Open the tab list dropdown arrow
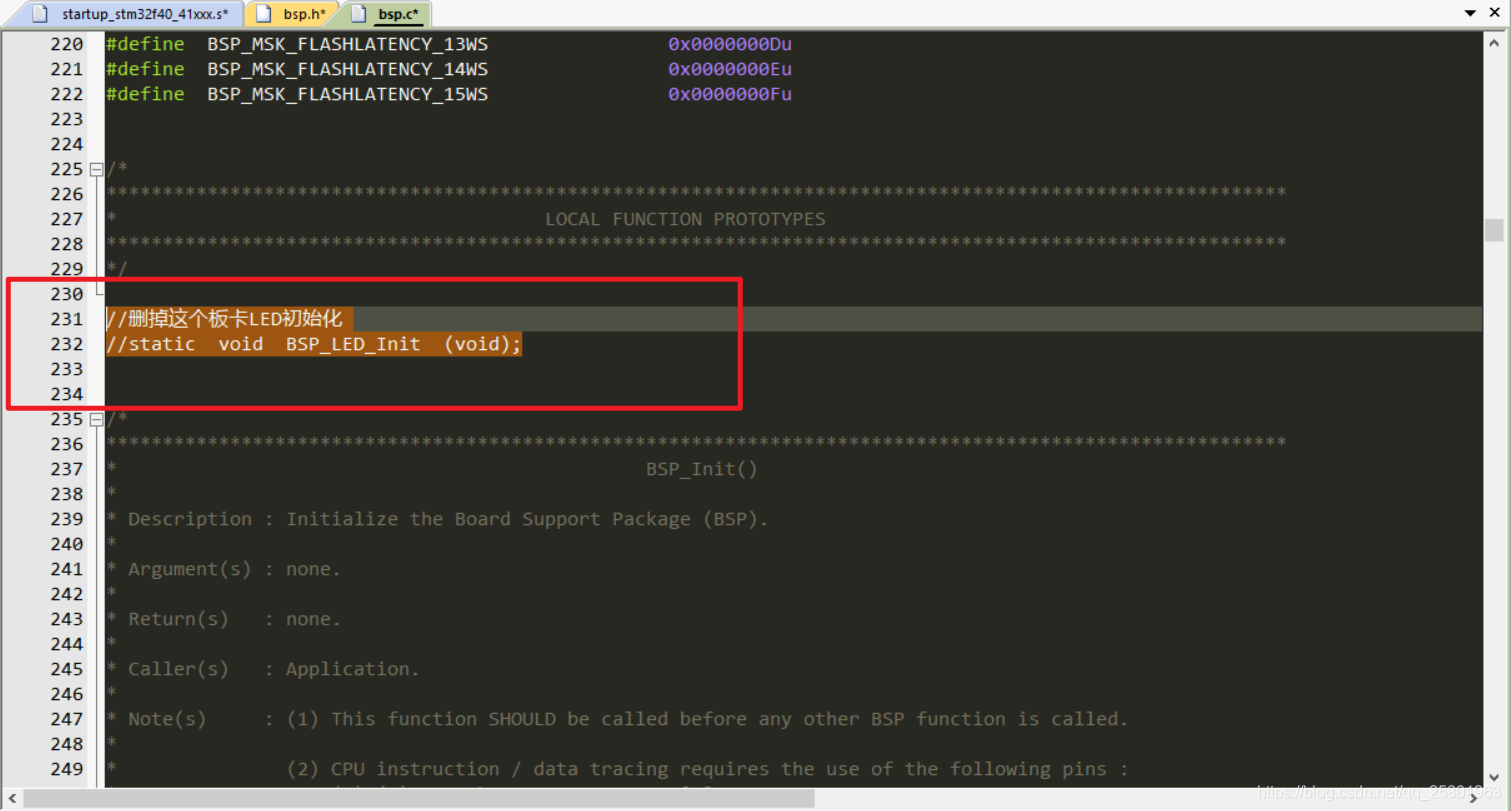Image resolution: width=1511 pixels, height=811 pixels. [x=1470, y=13]
